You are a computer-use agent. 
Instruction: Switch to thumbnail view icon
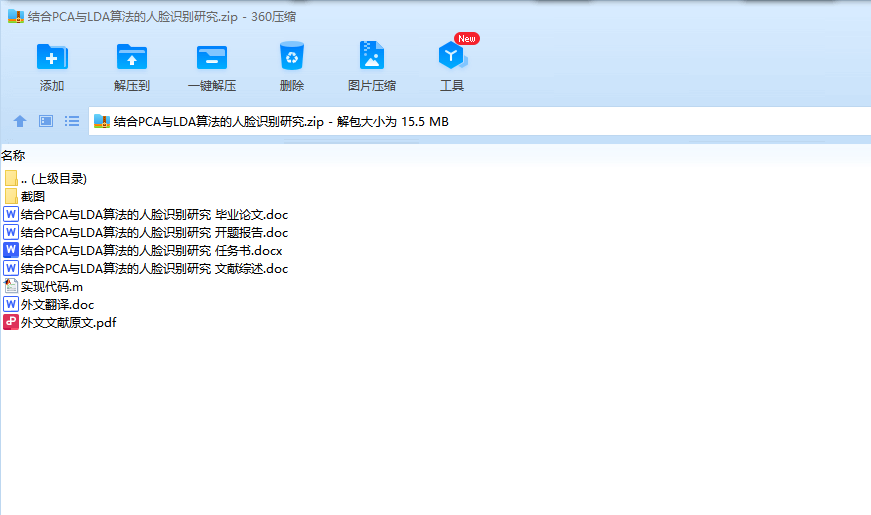click(46, 121)
